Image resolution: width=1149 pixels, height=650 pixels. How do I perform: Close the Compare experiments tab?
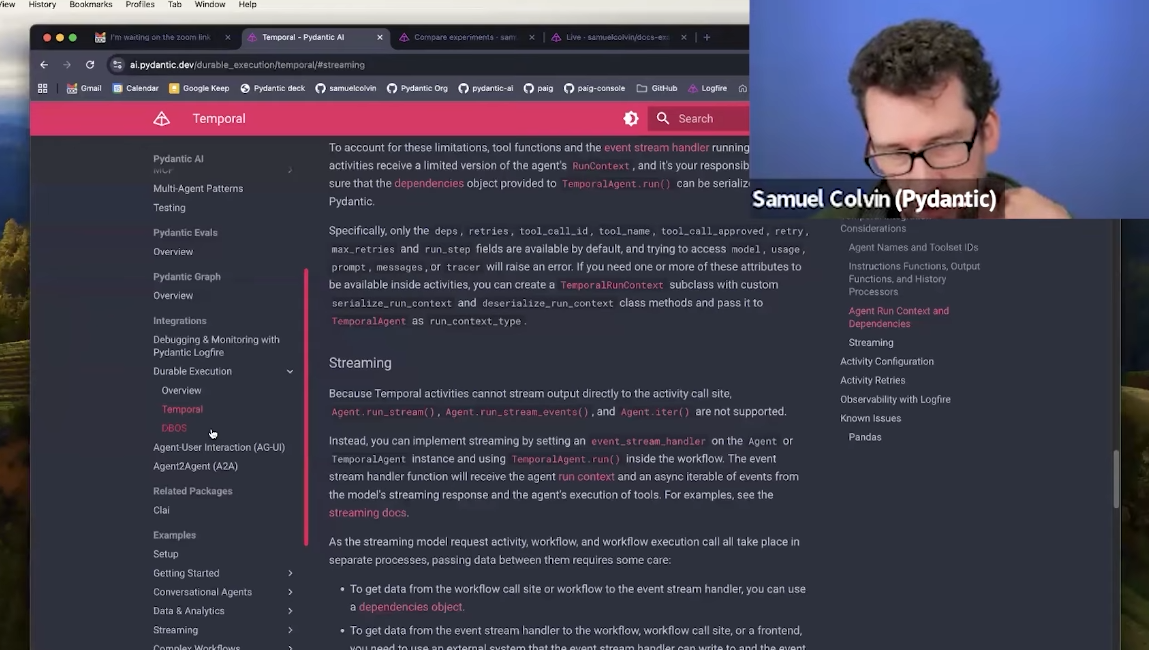click(531, 37)
